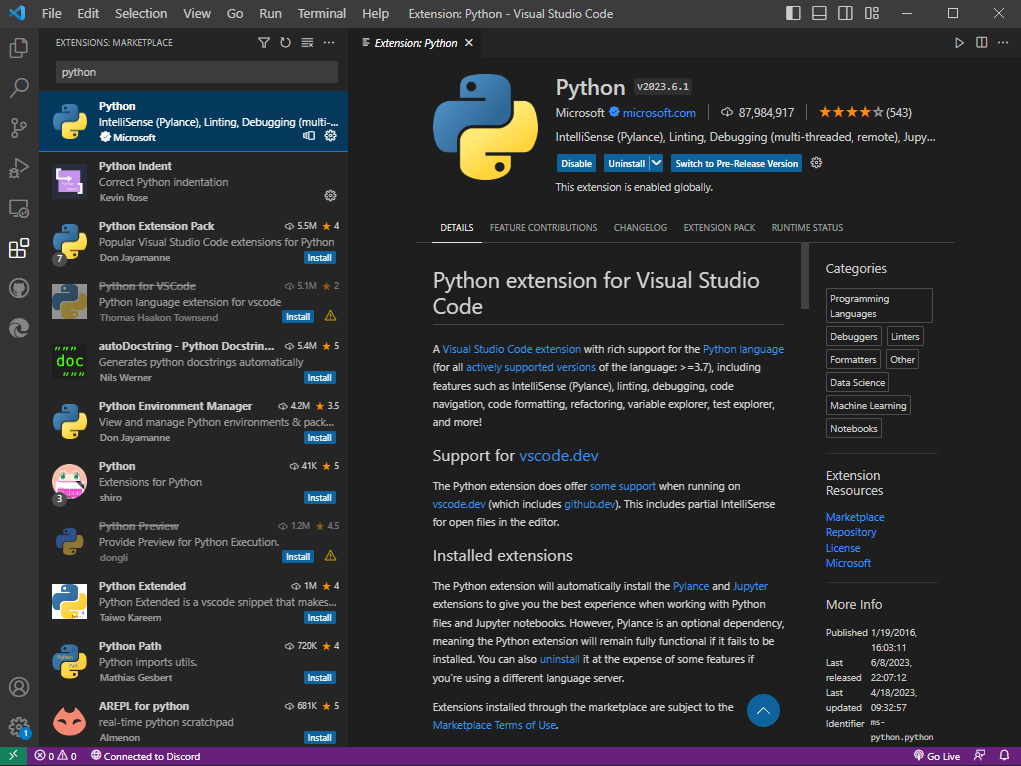This screenshot has height=766, width=1021.
Task: Click the feedback icon in status bar
Action: pyautogui.click(x=979, y=756)
